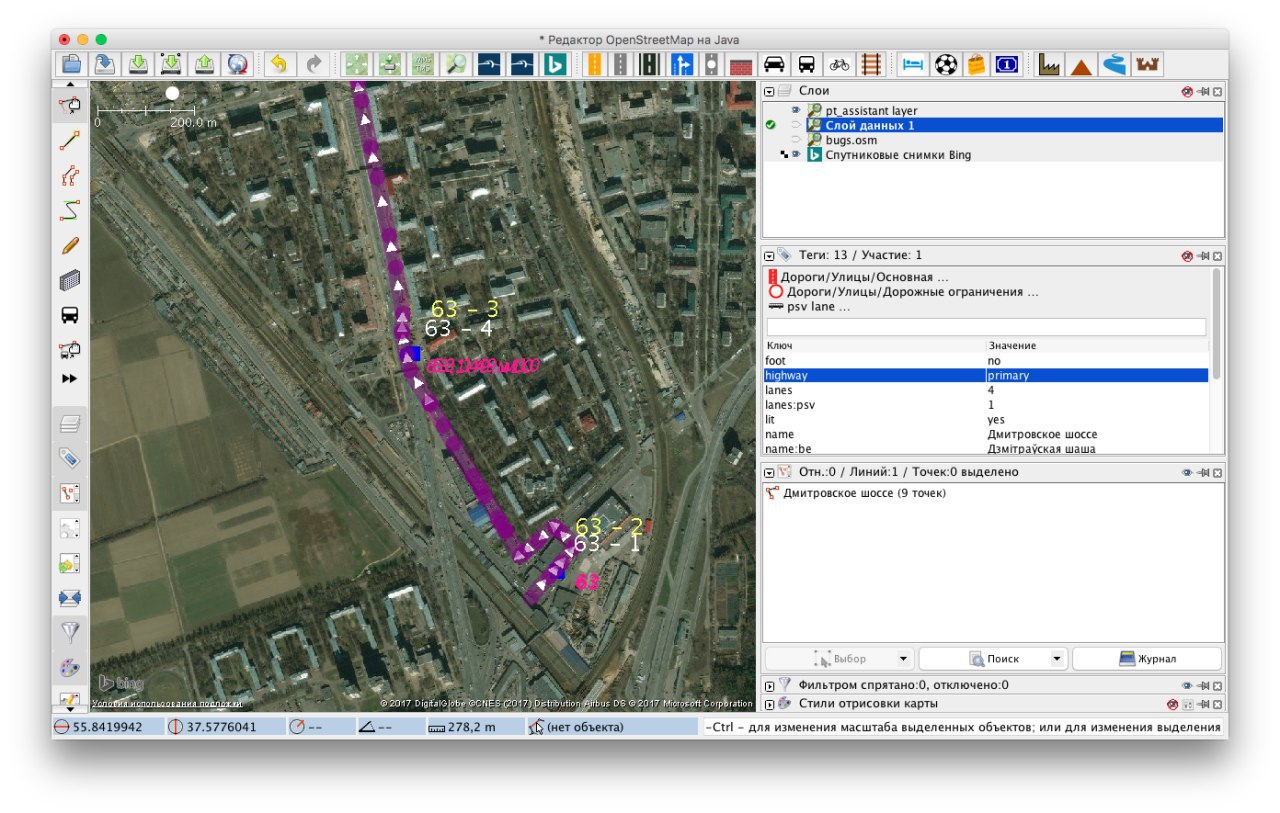Open the brown triangle peak presets icon

1081,65
